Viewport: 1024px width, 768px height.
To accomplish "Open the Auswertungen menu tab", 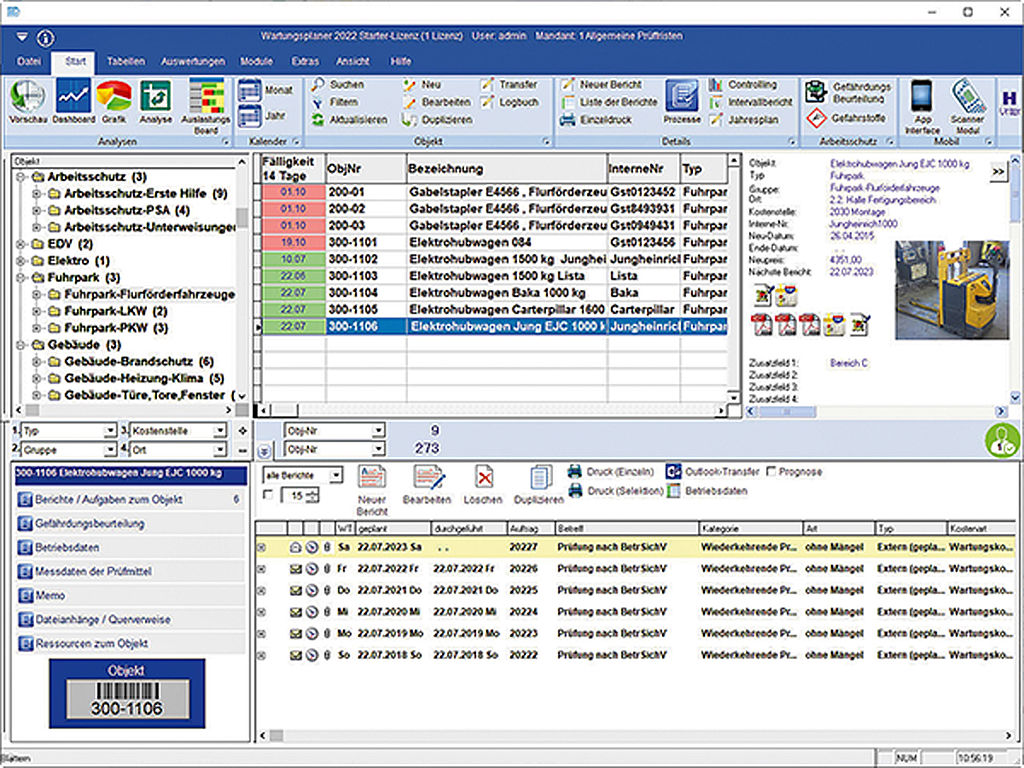I will coord(193,61).
